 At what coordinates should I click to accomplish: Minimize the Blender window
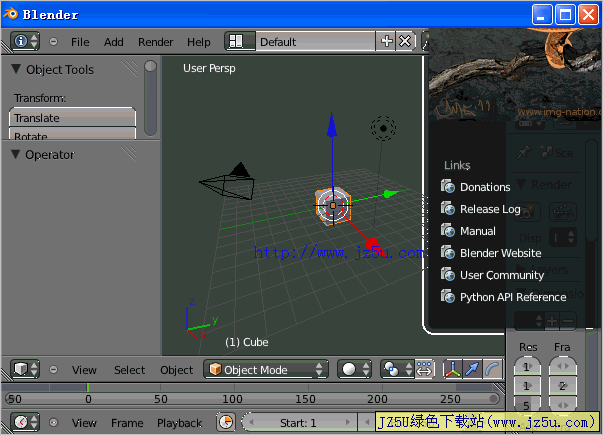point(542,15)
